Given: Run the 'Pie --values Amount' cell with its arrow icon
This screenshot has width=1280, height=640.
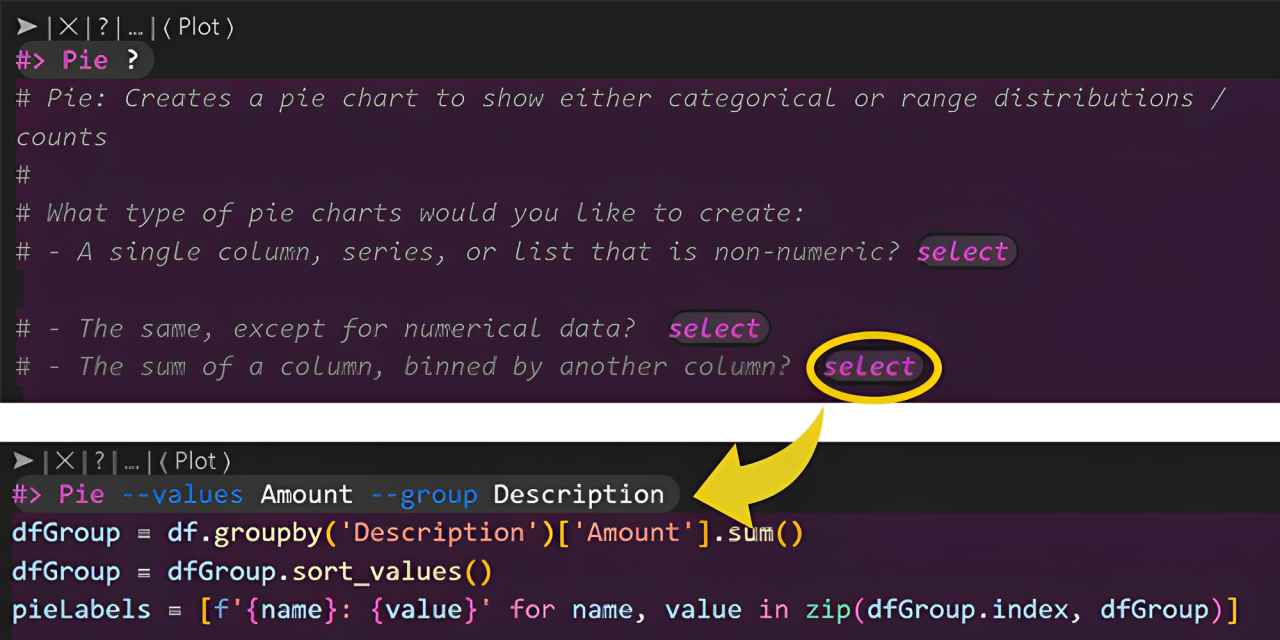Looking at the screenshot, I should point(23,461).
